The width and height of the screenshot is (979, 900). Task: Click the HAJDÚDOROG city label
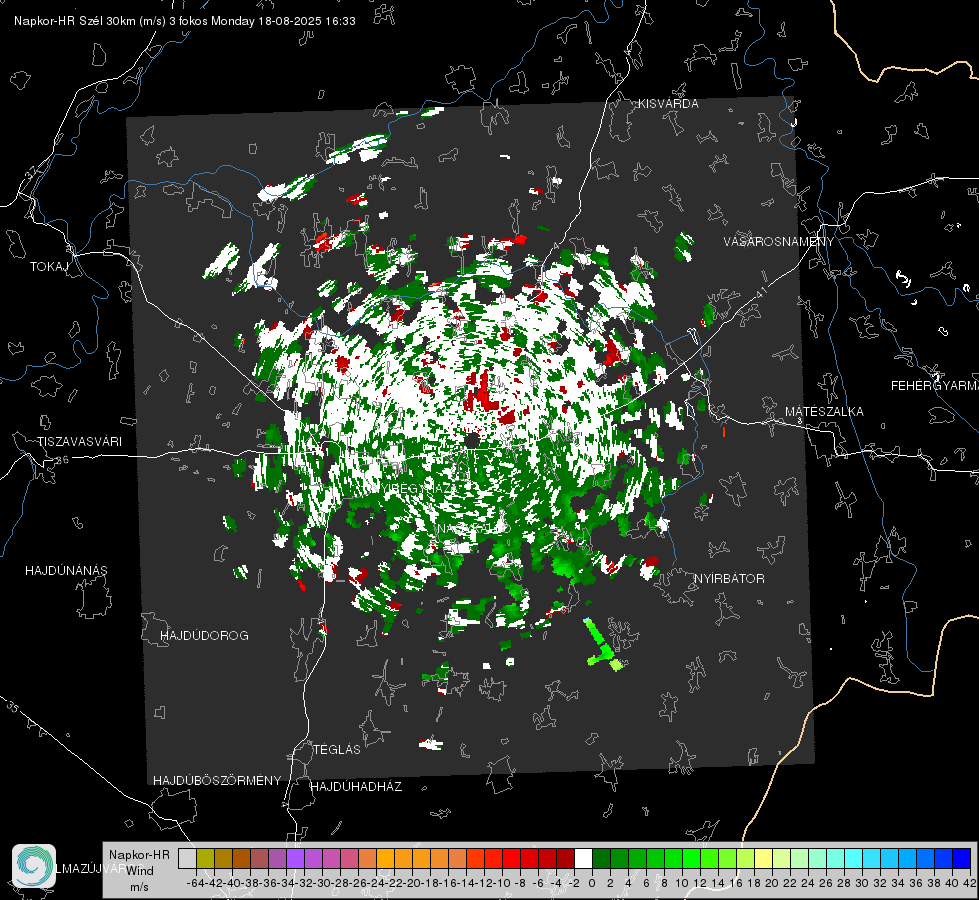click(204, 635)
